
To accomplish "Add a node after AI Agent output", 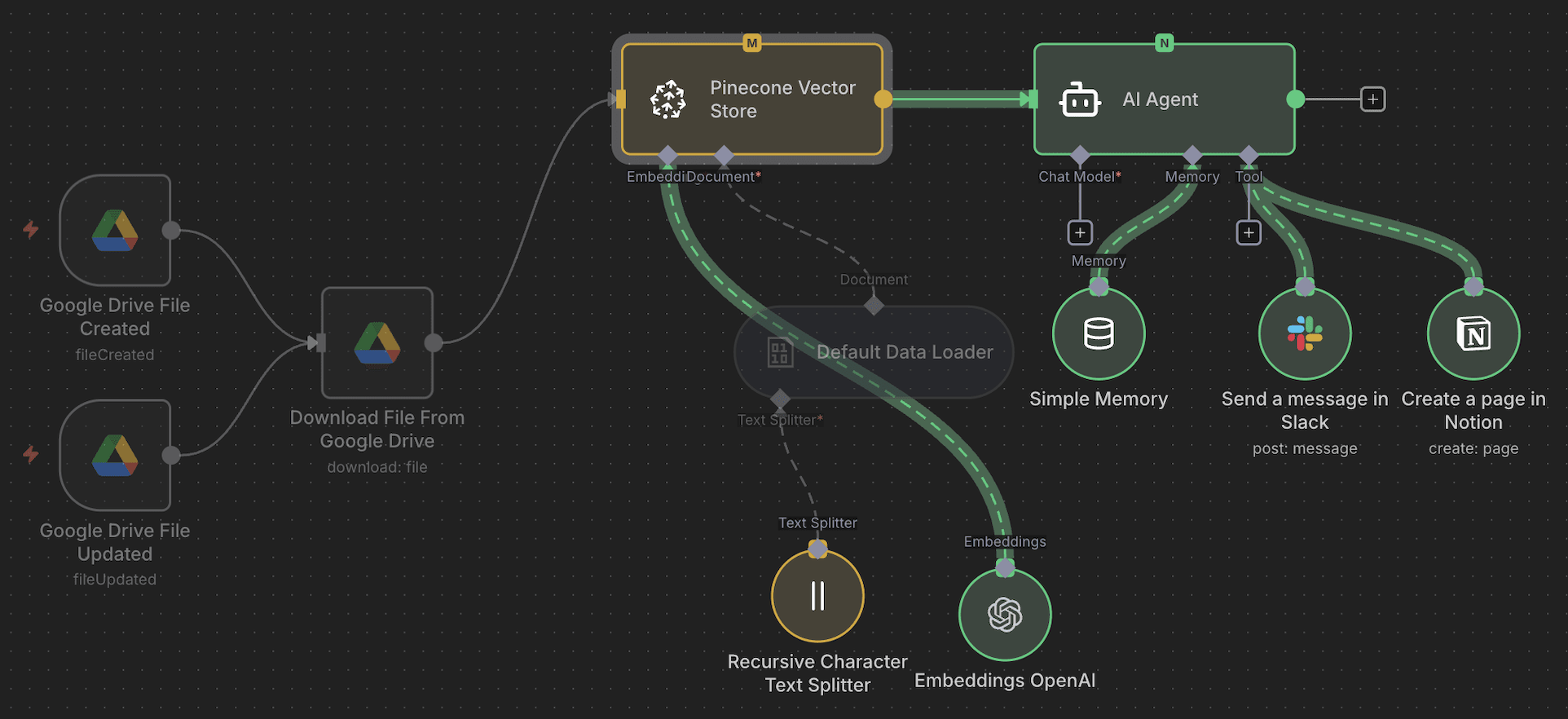I will pyautogui.click(x=1373, y=99).
